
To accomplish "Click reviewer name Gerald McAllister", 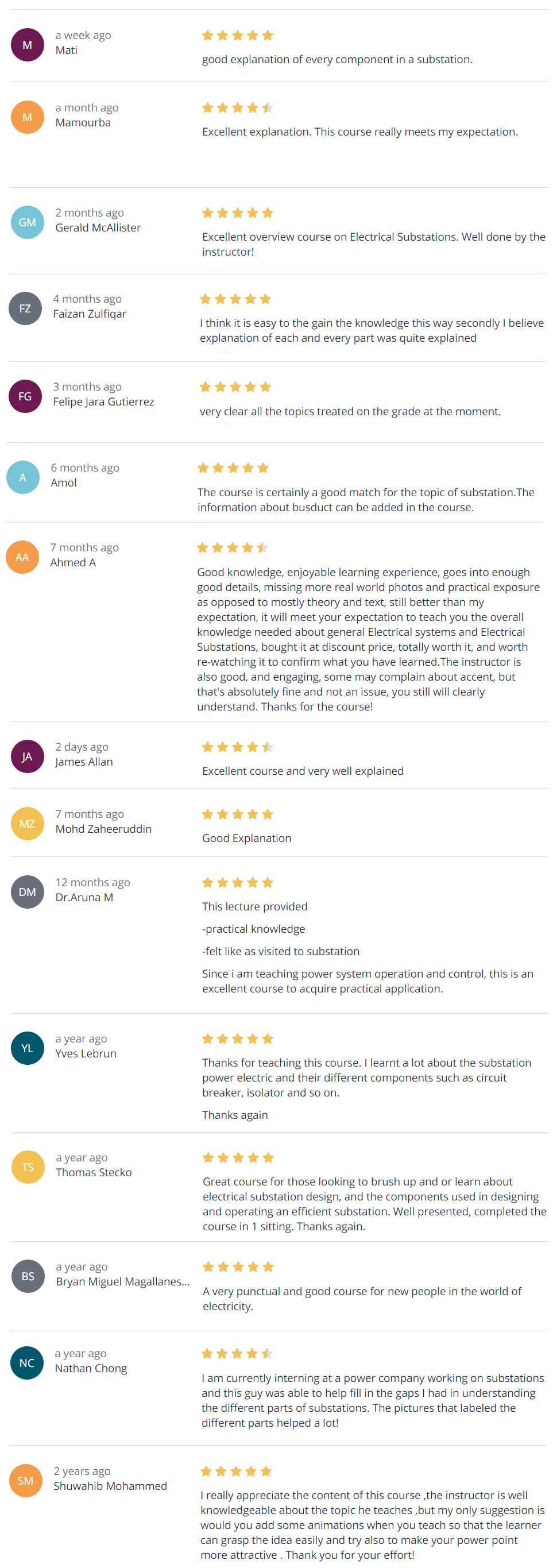I will [98, 227].
